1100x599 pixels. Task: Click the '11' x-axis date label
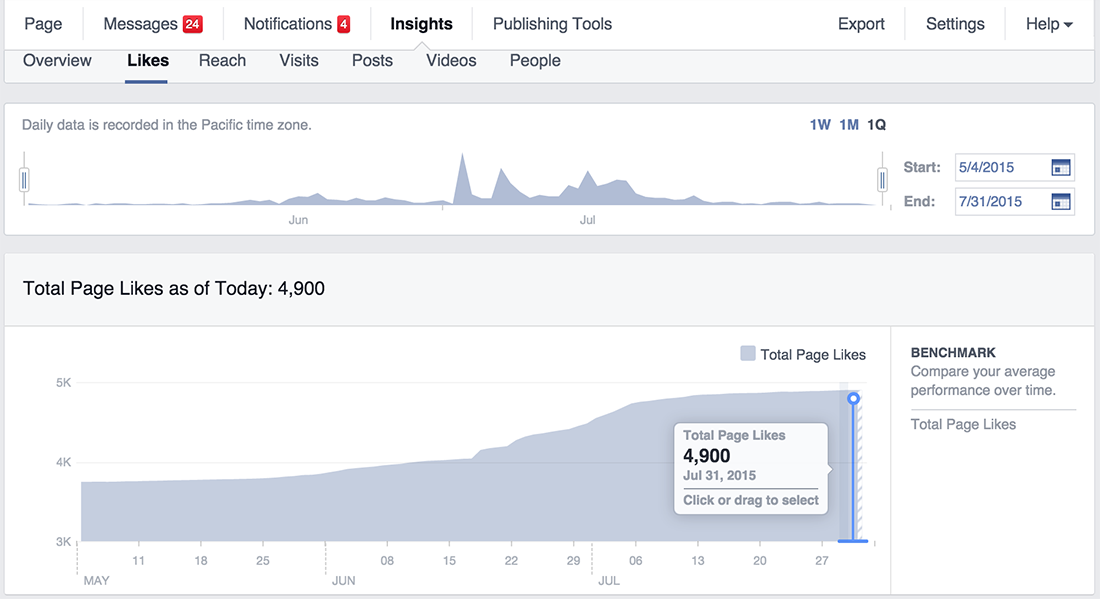pyautogui.click(x=138, y=560)
